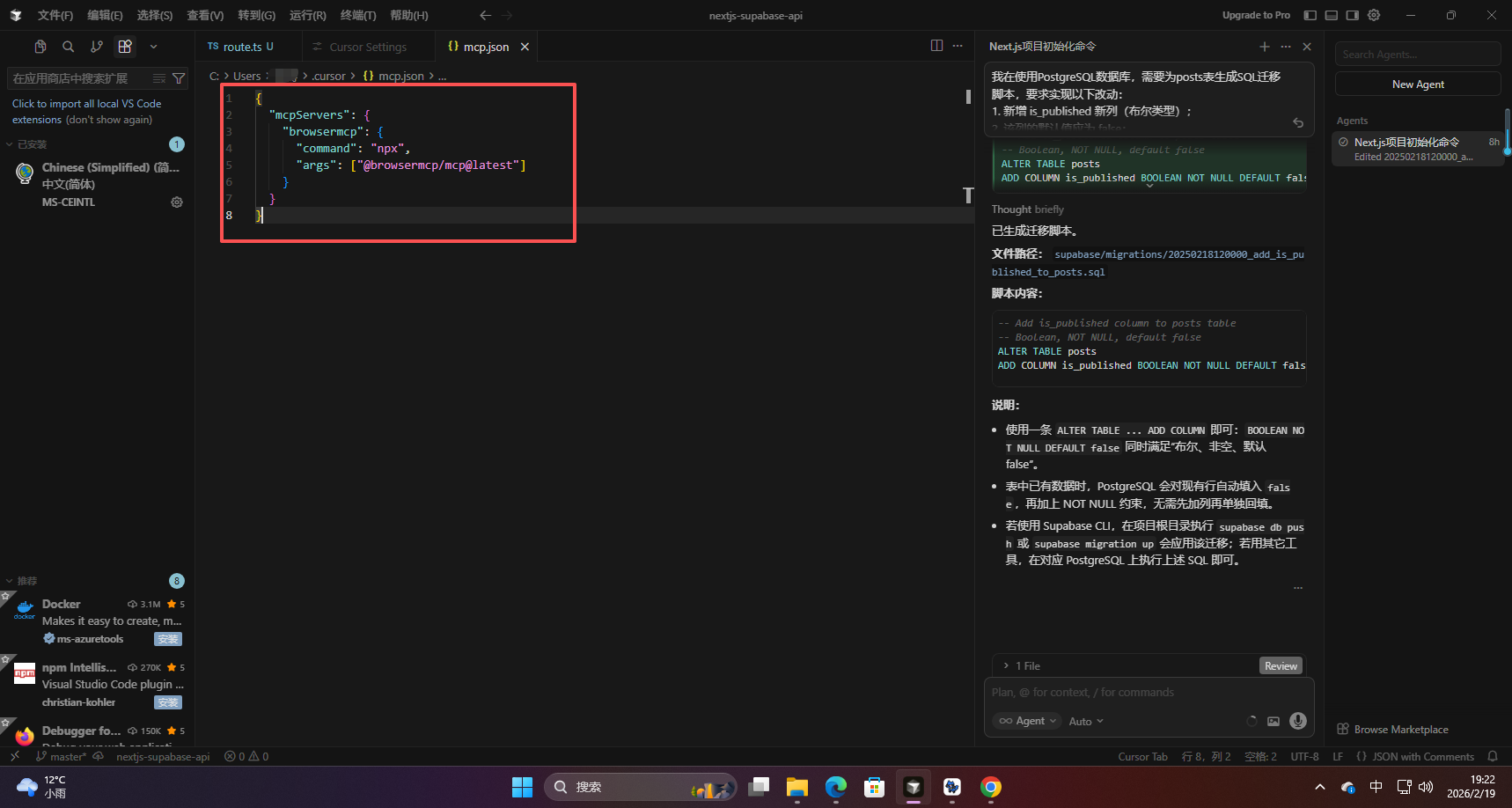This screenshot has width=1512, height=808.
Task: Click to import all local VS Code extensions
Action: (x=86, y=112)
